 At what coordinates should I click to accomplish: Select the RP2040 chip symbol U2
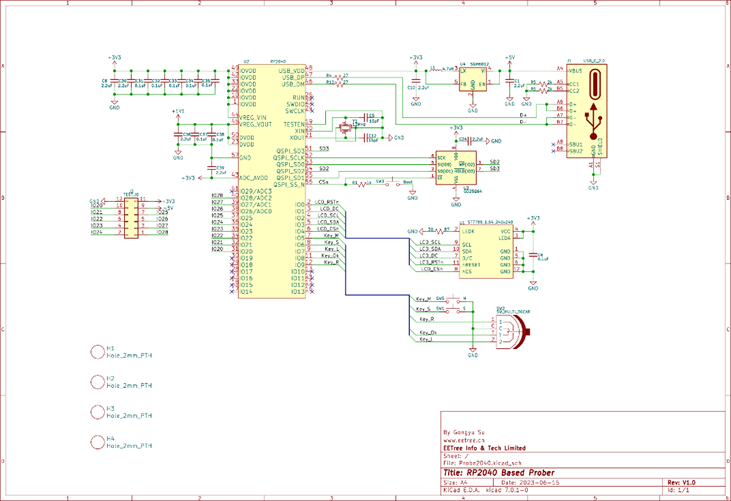coord(272,181)
